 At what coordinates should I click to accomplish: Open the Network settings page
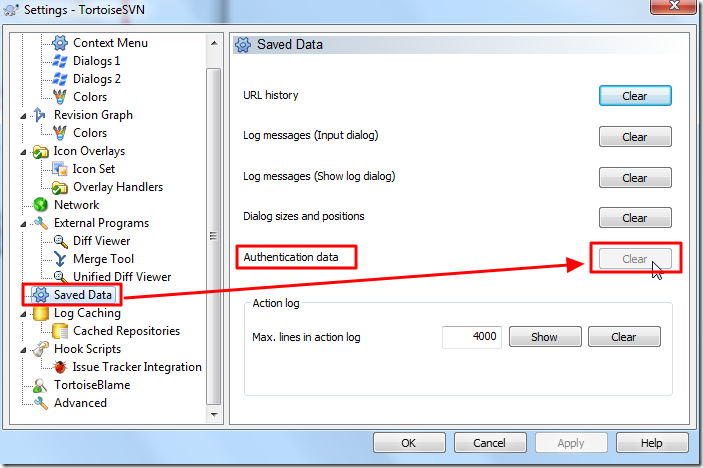pos(76,205)
